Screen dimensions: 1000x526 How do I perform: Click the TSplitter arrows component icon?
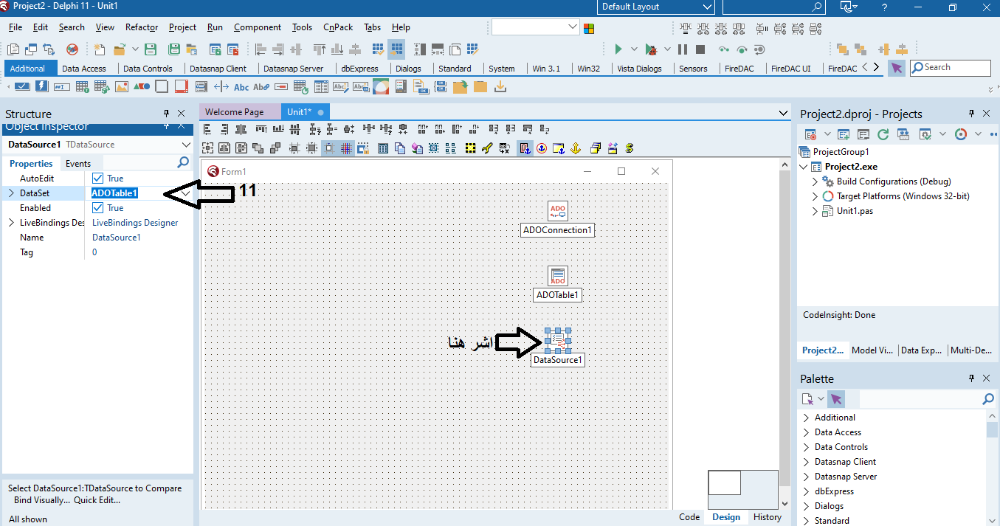221,87
